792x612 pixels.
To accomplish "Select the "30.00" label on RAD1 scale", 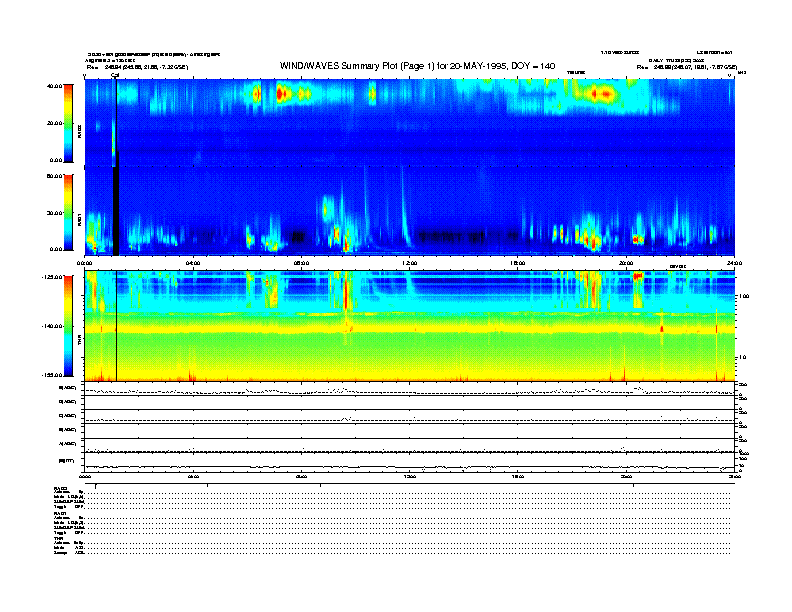I will click(54, 213).
